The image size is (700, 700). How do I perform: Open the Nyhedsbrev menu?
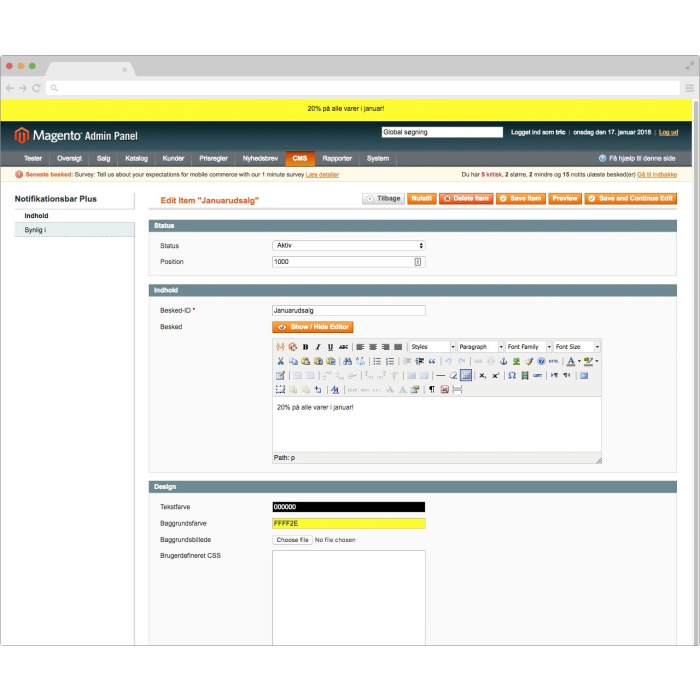260,158
